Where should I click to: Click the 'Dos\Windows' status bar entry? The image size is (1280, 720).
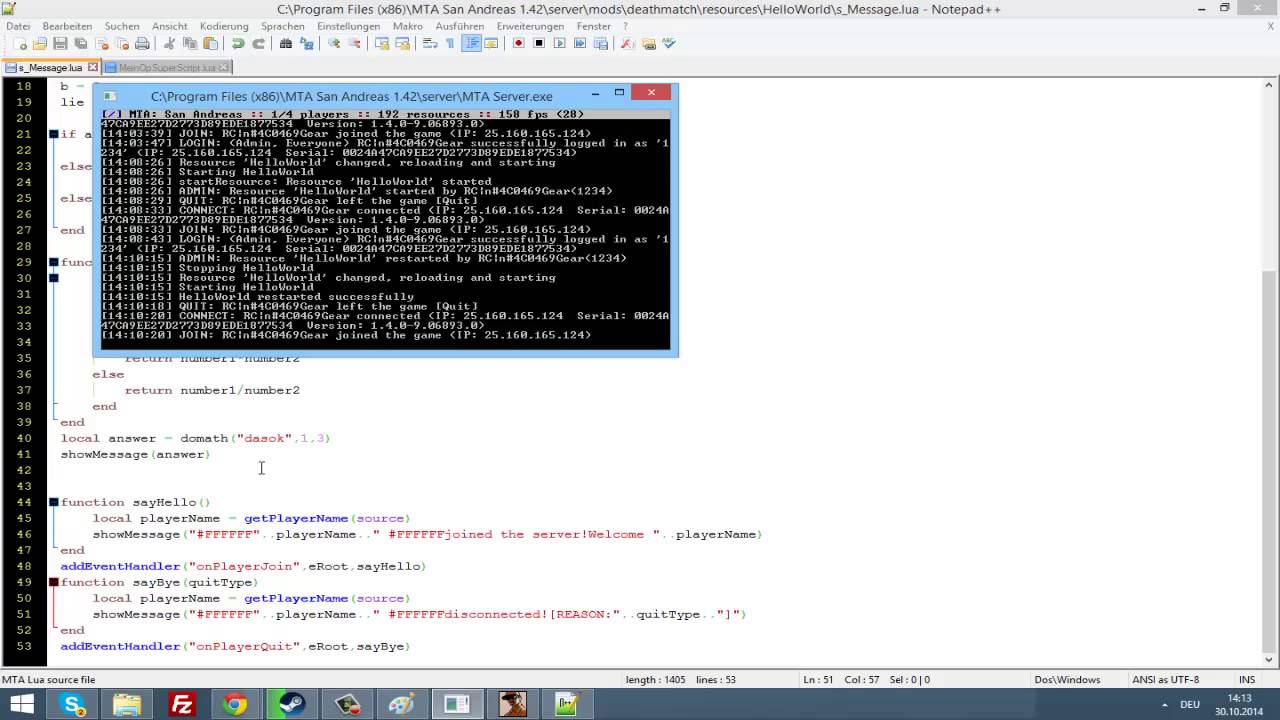pos(1065,680)
